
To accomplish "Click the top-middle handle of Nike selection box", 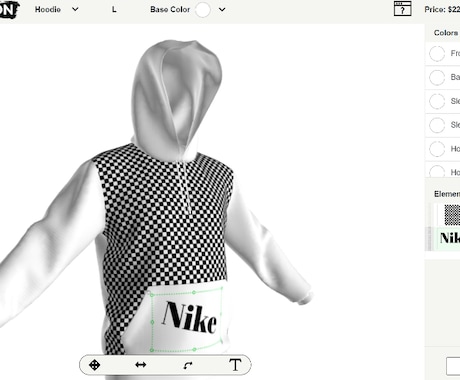I will (x=194, y=292).
